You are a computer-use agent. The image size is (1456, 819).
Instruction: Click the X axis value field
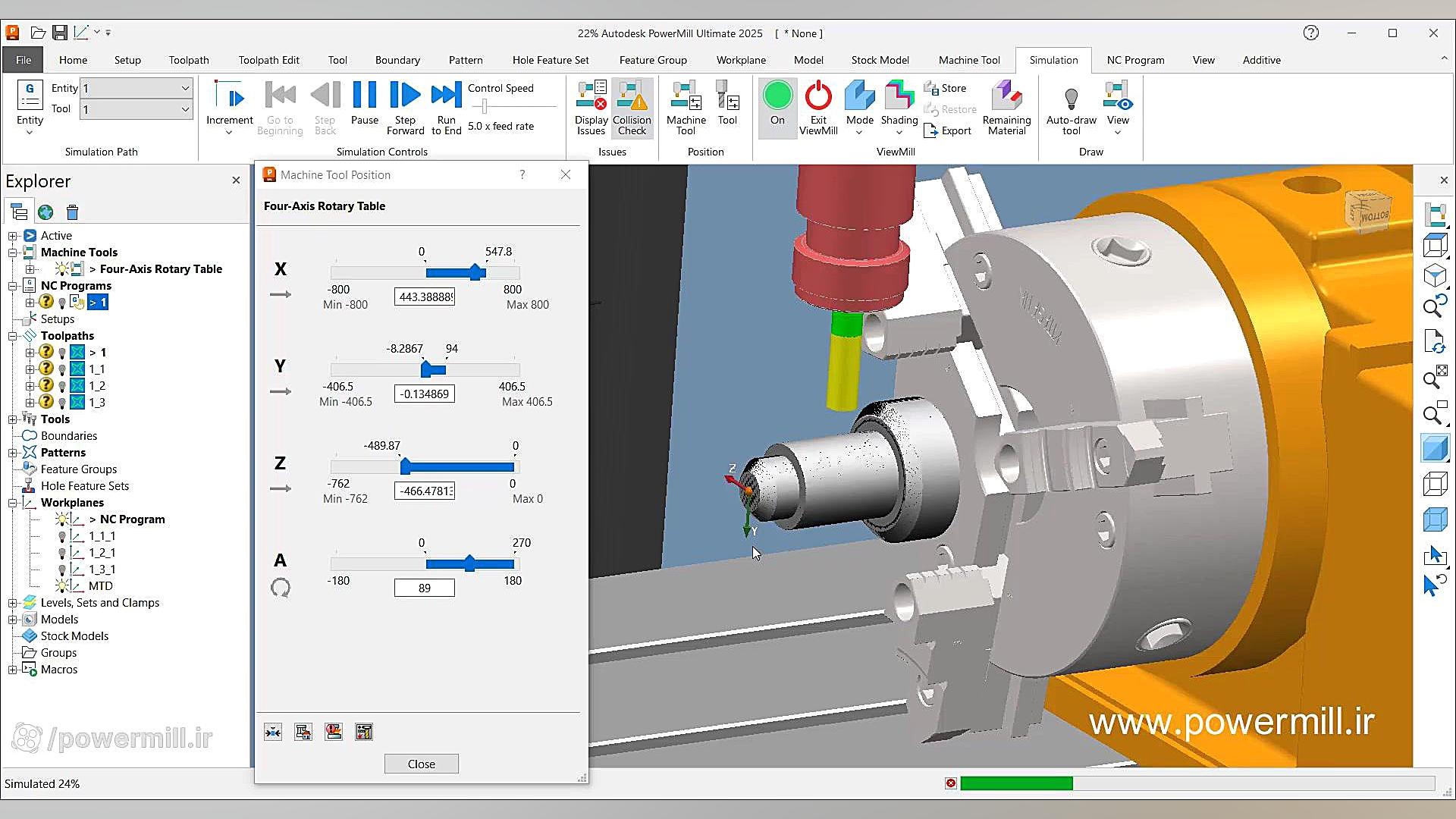425,297
